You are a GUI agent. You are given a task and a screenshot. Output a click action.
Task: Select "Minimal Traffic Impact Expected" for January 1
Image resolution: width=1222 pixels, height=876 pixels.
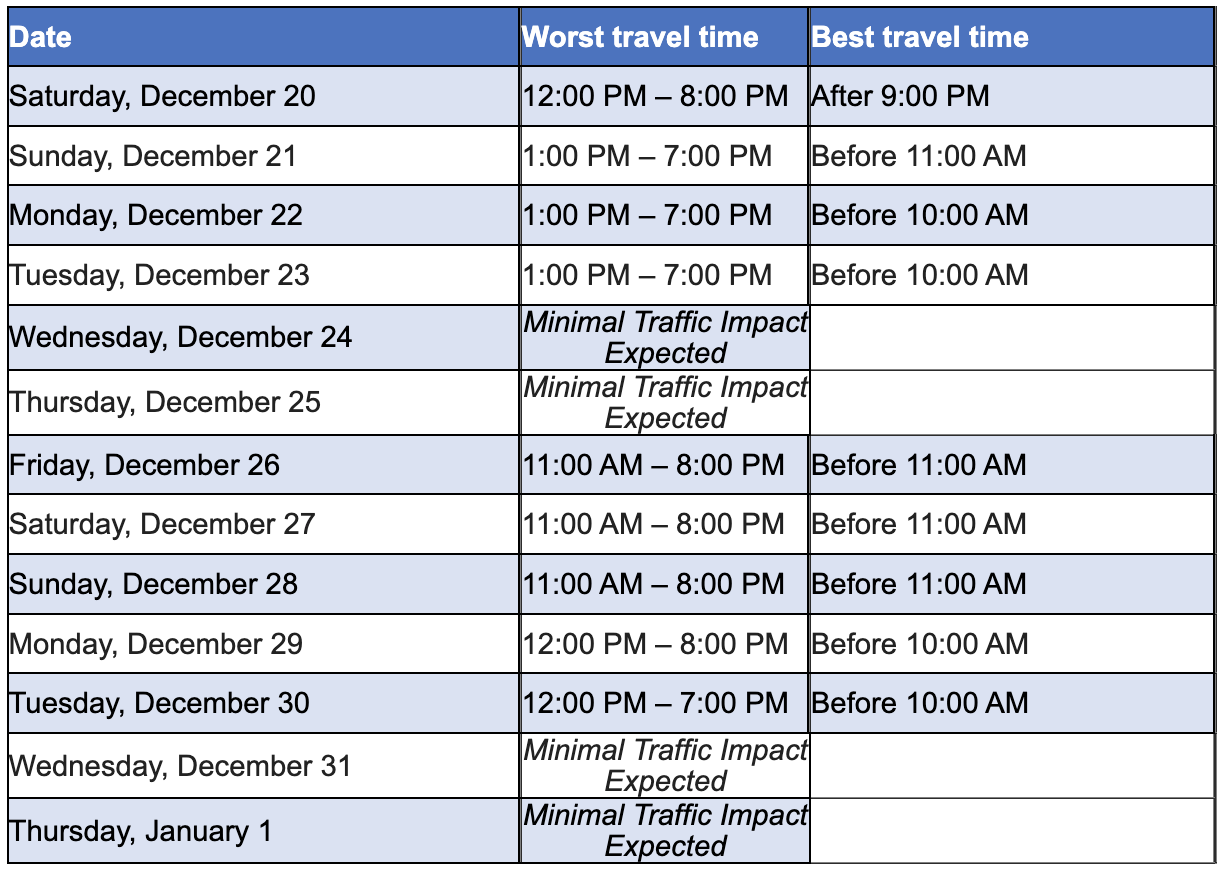pos(665,831)
